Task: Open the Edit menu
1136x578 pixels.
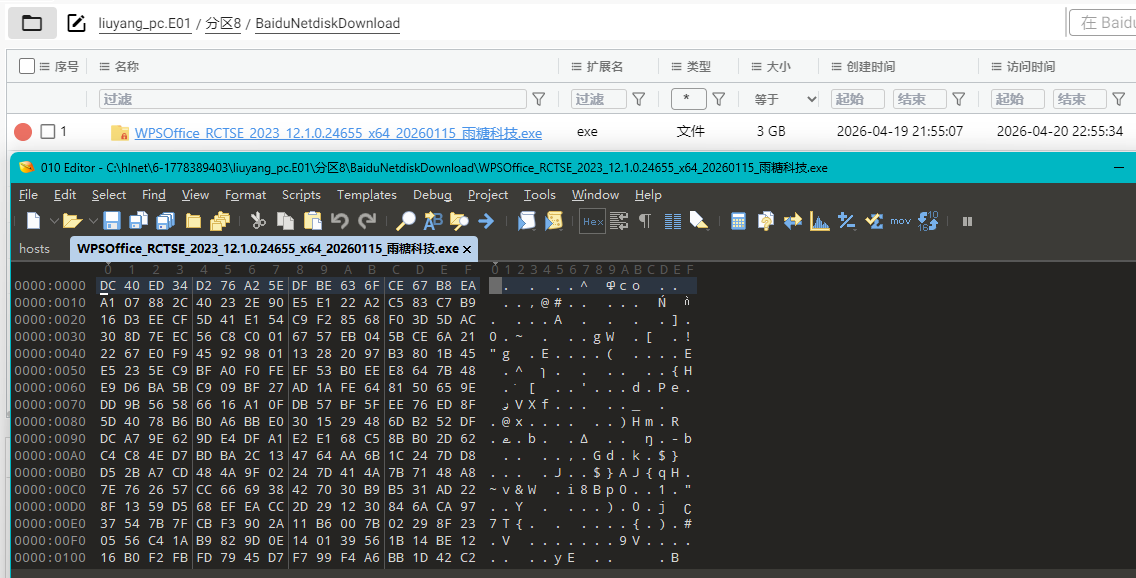Action: click(x=64, y=195)
